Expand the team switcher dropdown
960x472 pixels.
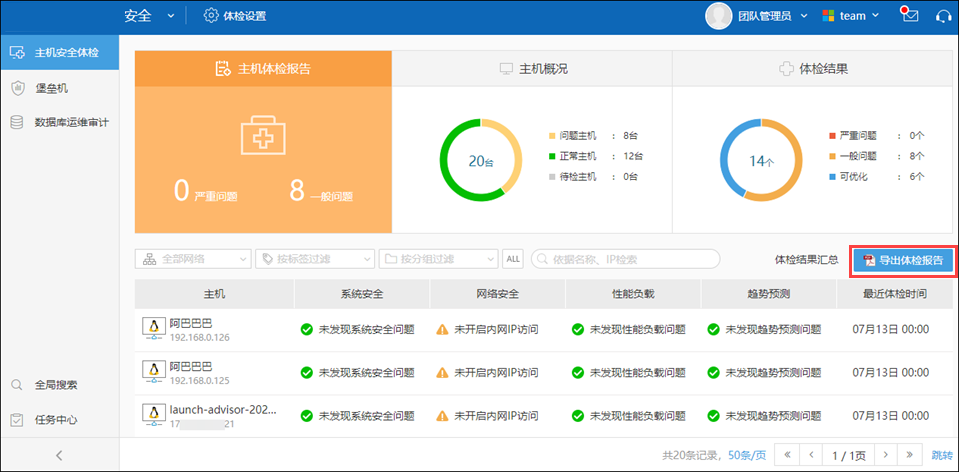pos(850,16)
